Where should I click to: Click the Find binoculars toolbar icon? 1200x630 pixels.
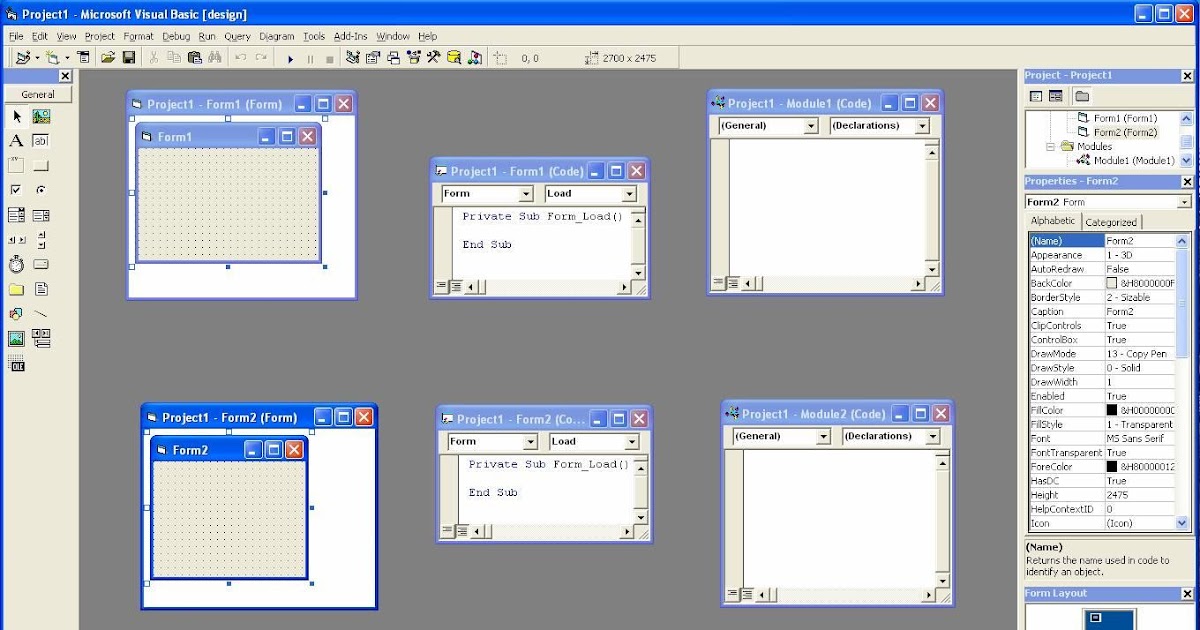click(x=214, y=58)
